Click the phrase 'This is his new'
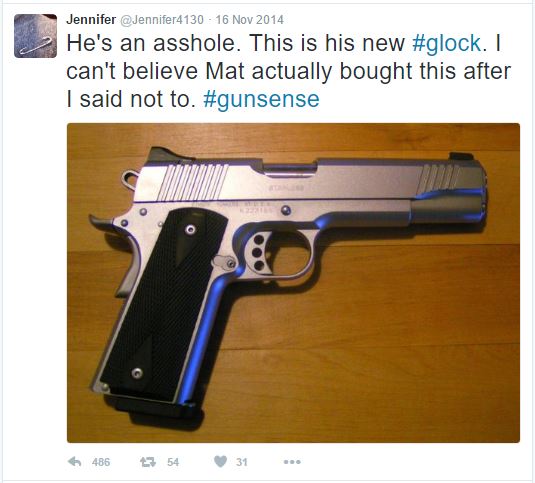535x483 pixels. [327, 43]
